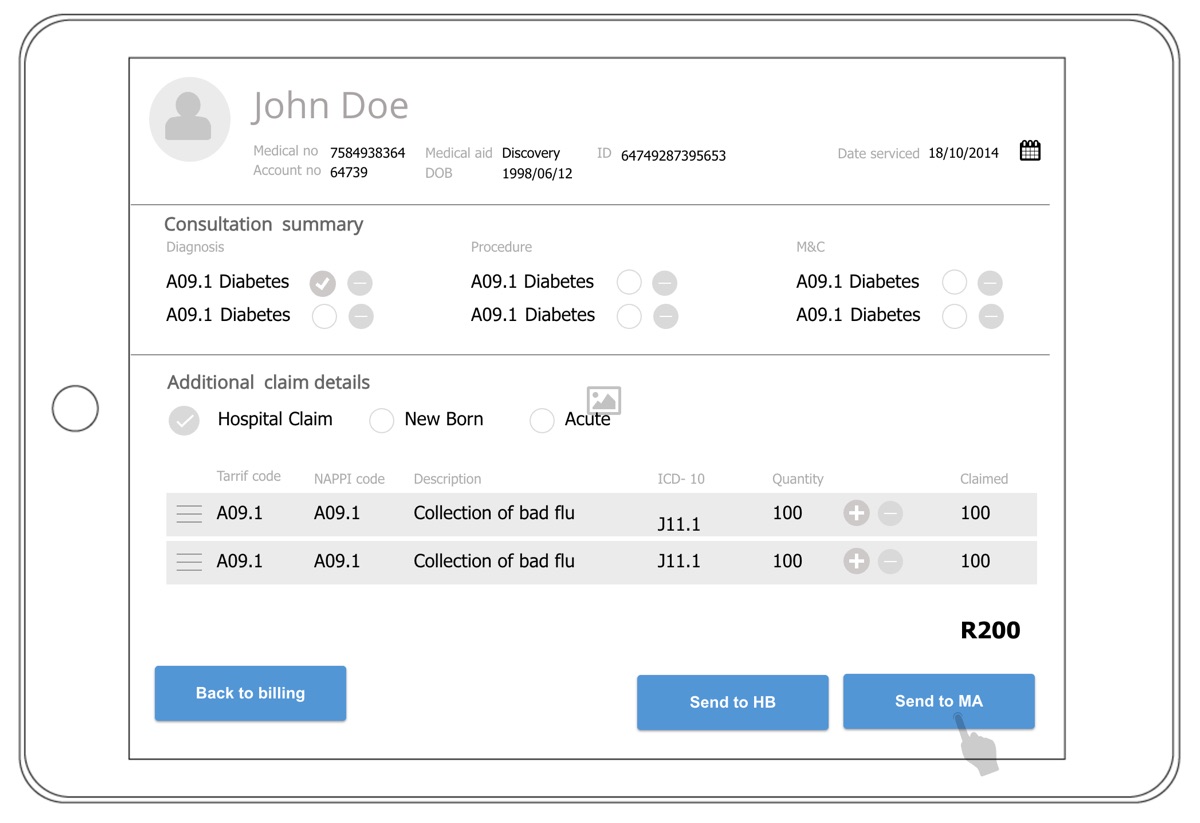
Task: Click J11.1 in the second tariff row
Action: 679,561
